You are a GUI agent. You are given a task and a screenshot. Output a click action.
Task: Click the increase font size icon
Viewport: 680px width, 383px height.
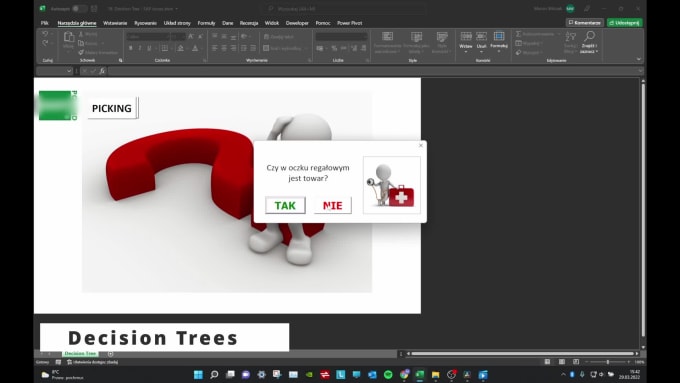191,37
